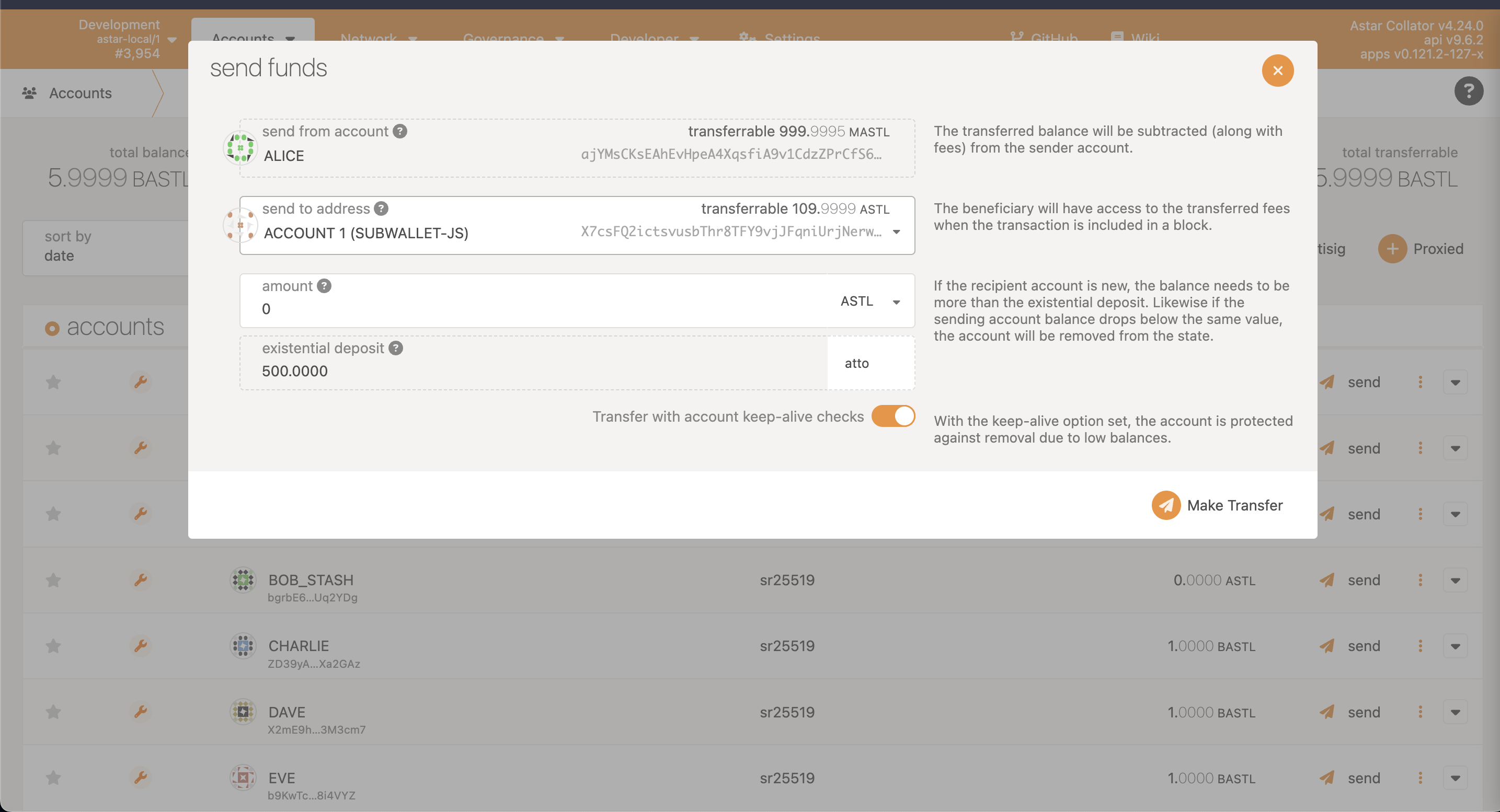
Task: Click the amount input field
Action: point(533,301)
